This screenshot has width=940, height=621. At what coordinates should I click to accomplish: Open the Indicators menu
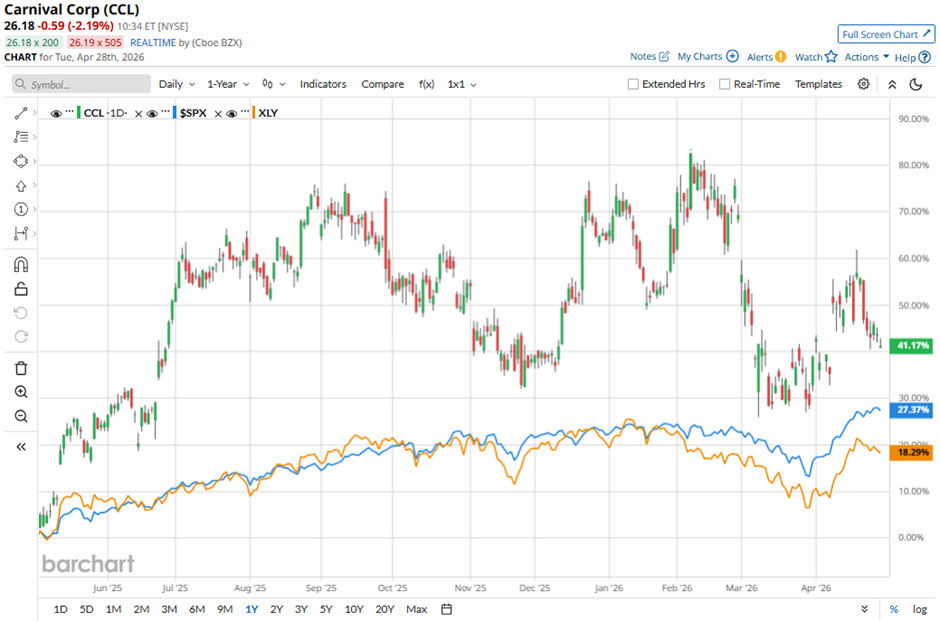click(x=323, y=85)
